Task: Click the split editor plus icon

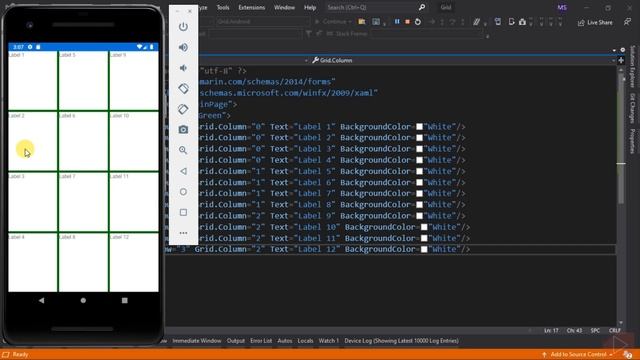Action: 621,60
